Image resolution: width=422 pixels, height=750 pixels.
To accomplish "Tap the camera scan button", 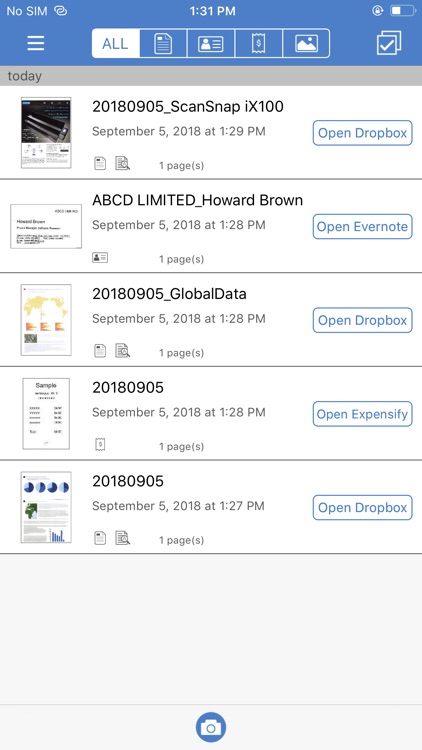I will pos(211,728).
